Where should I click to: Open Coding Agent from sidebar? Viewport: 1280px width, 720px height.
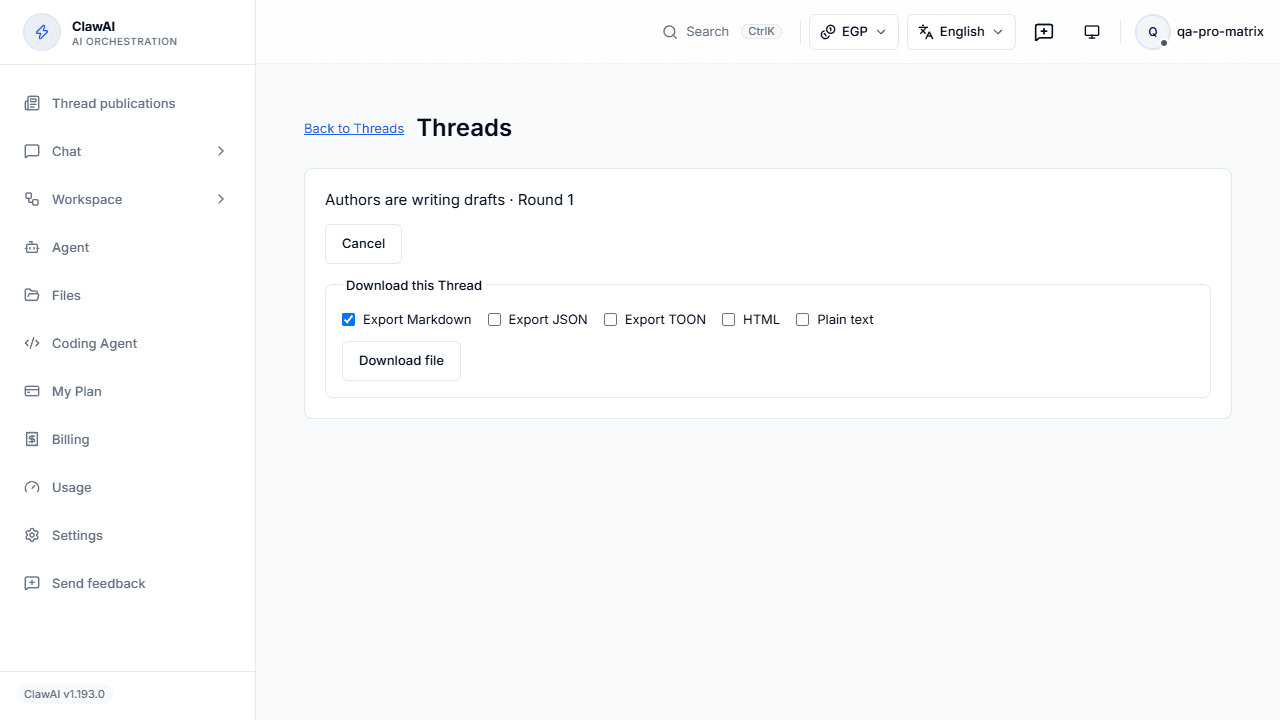tap(128, 343)
